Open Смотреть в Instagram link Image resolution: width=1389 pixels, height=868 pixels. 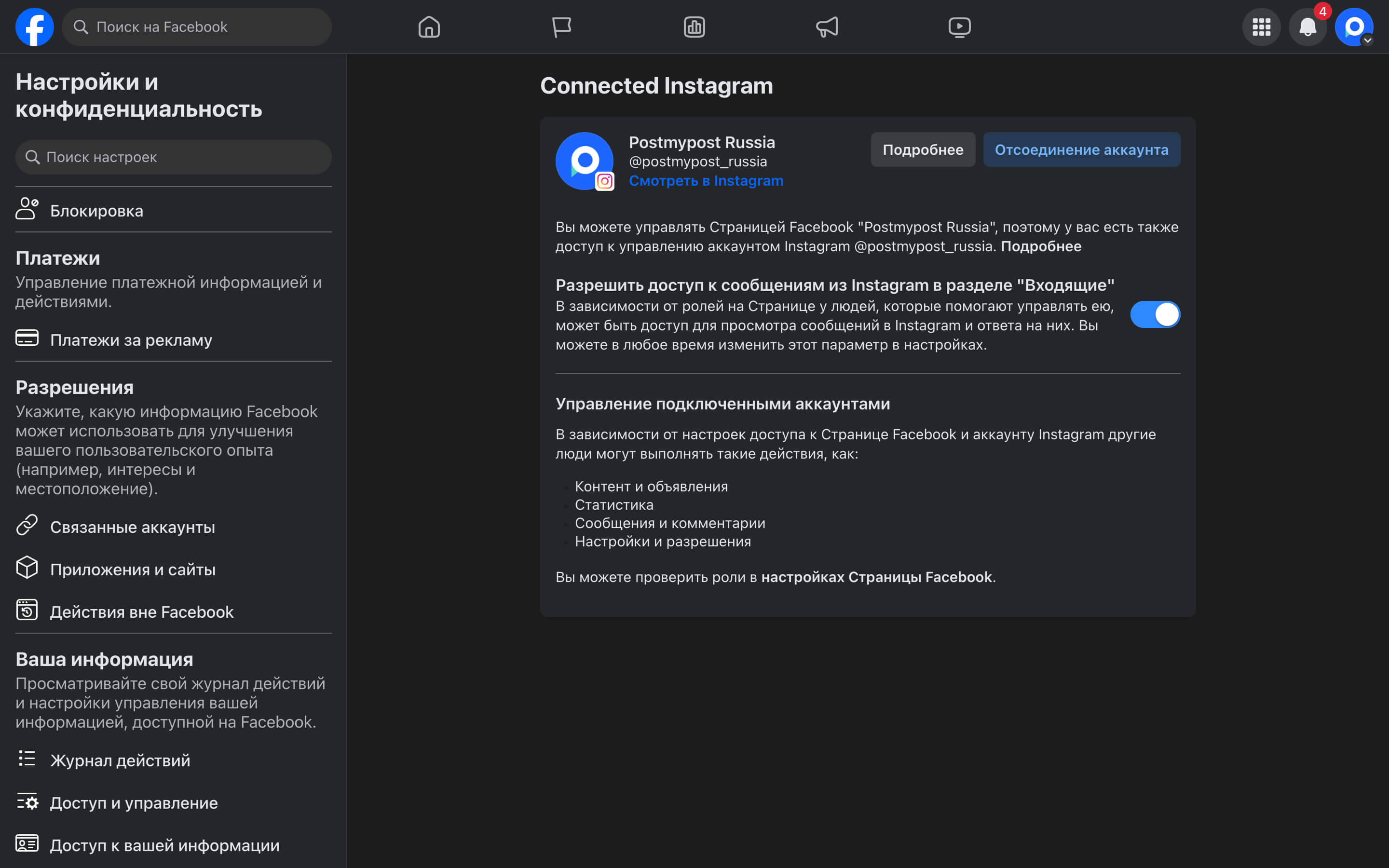coord(706,181)
